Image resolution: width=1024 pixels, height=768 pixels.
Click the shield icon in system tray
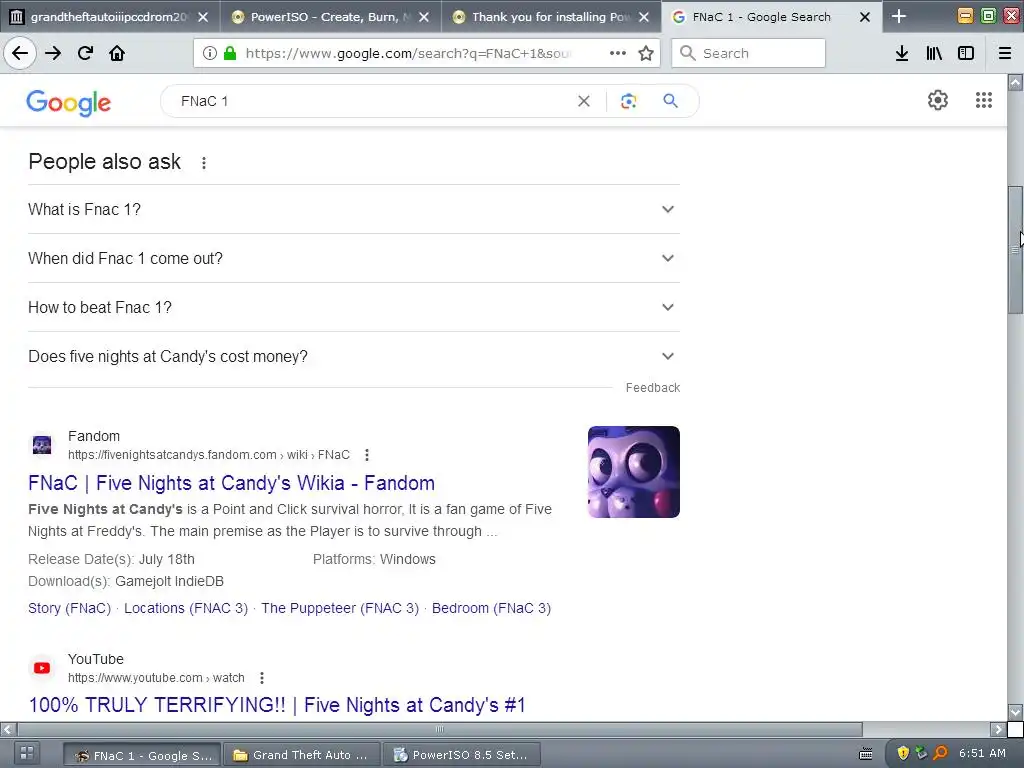903,753
